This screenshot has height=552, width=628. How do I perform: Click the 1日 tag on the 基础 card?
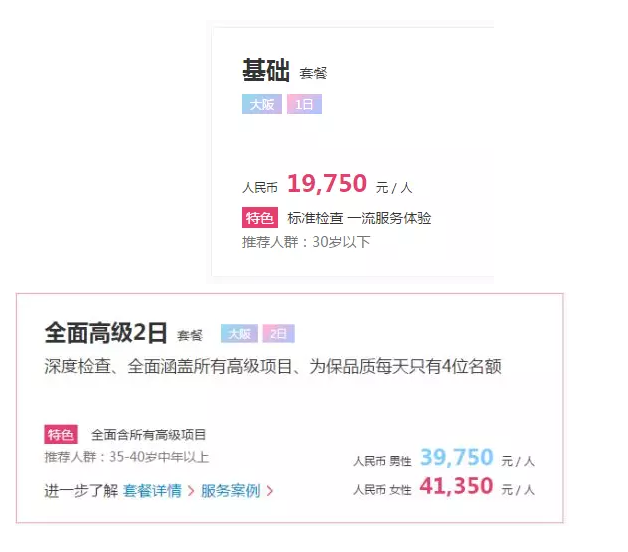pyautogui.click(x=304, y=104)
